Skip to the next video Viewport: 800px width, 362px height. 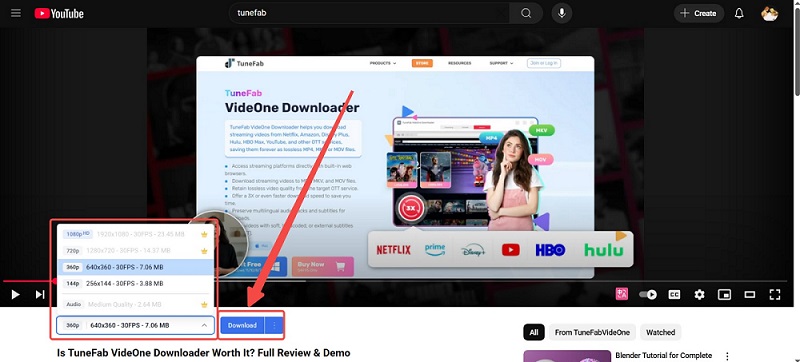[40, 294]
